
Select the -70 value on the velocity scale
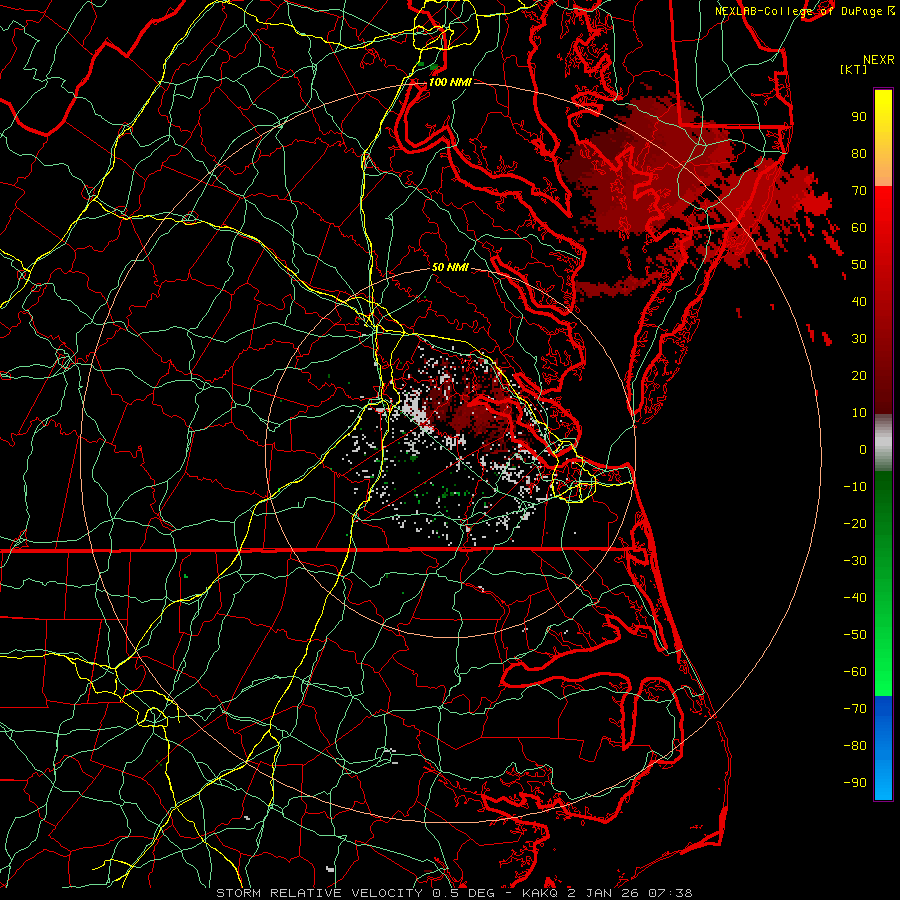pyautogui.click(x=855, y=709)
